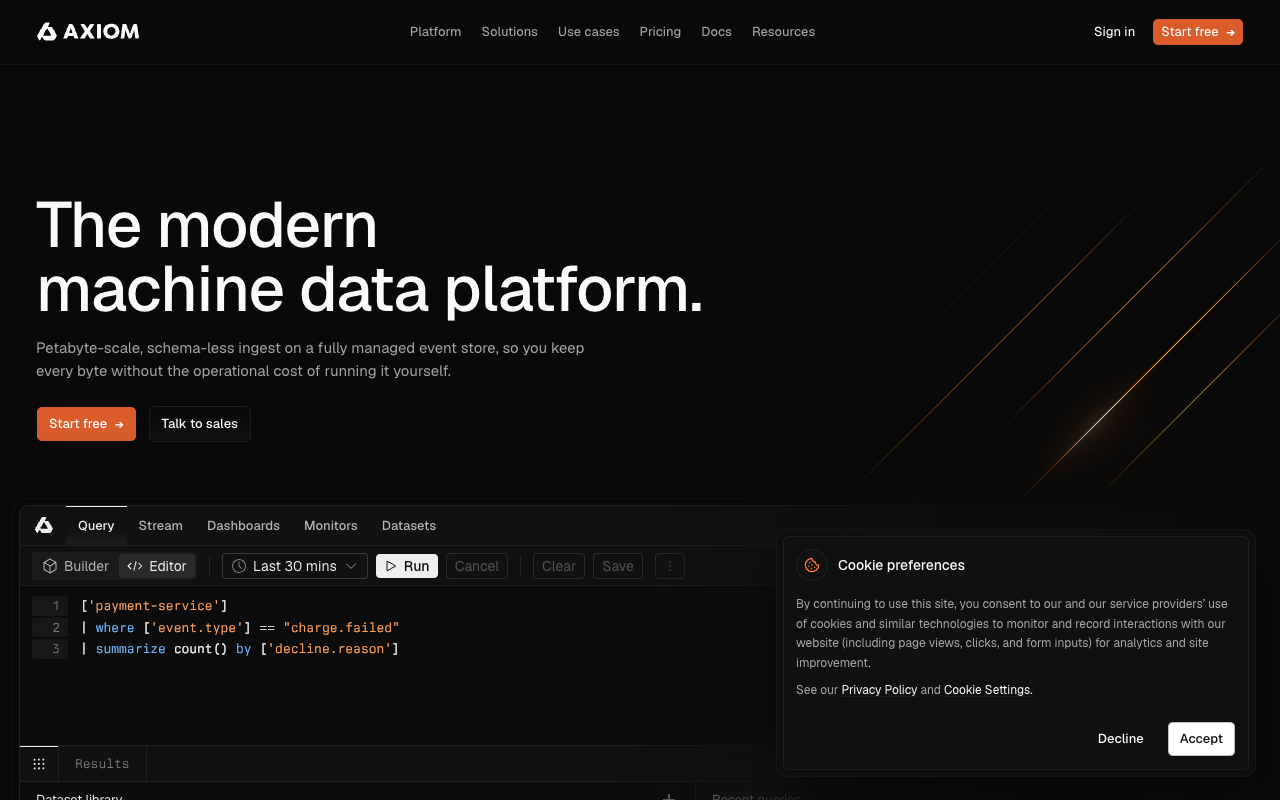1280x800 pixels.
Task: Open the Datasets tab
Action: [408, 525]
